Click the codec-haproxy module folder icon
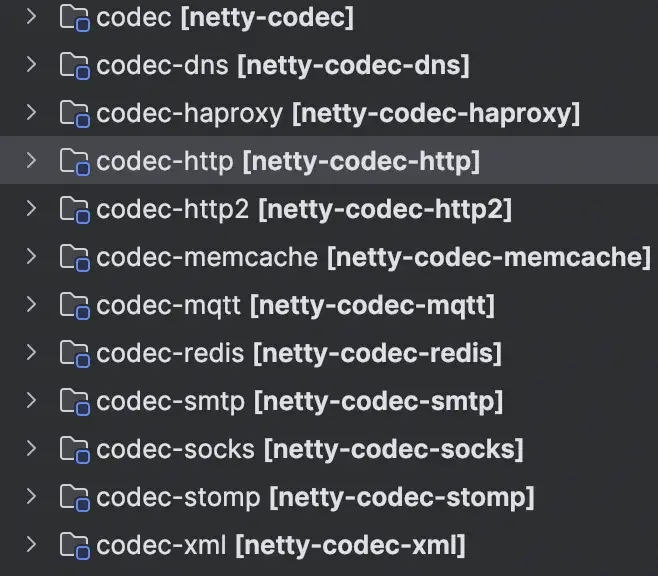 pos(75,113)
